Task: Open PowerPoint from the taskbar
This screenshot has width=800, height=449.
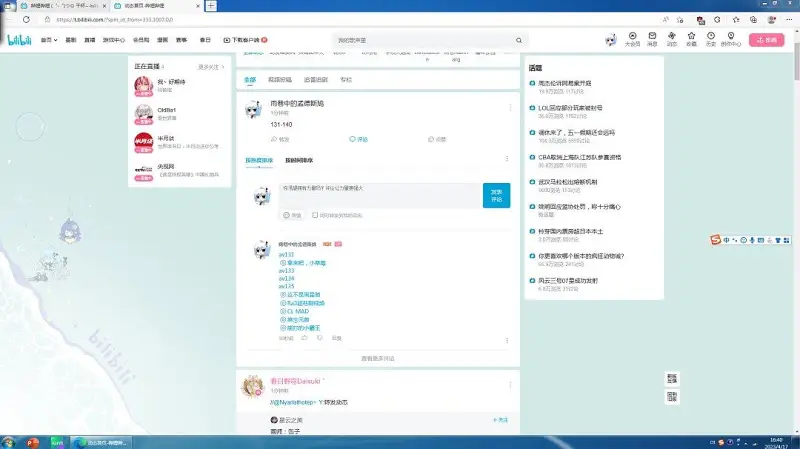Action: 33,442
